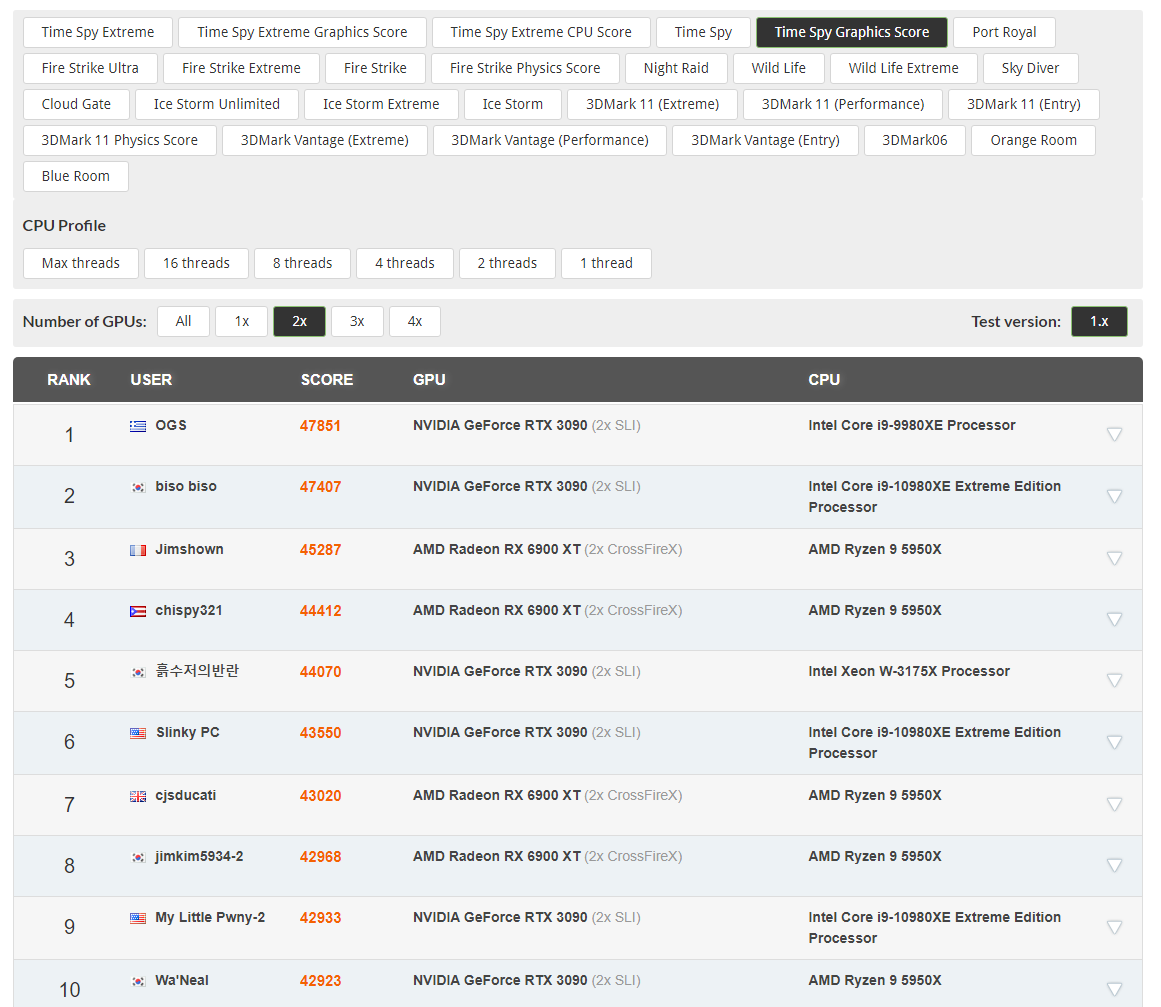Click the flag icon next to Wa'Neal
Viewport: 1161px width, 1007px height.
[138, 981]
